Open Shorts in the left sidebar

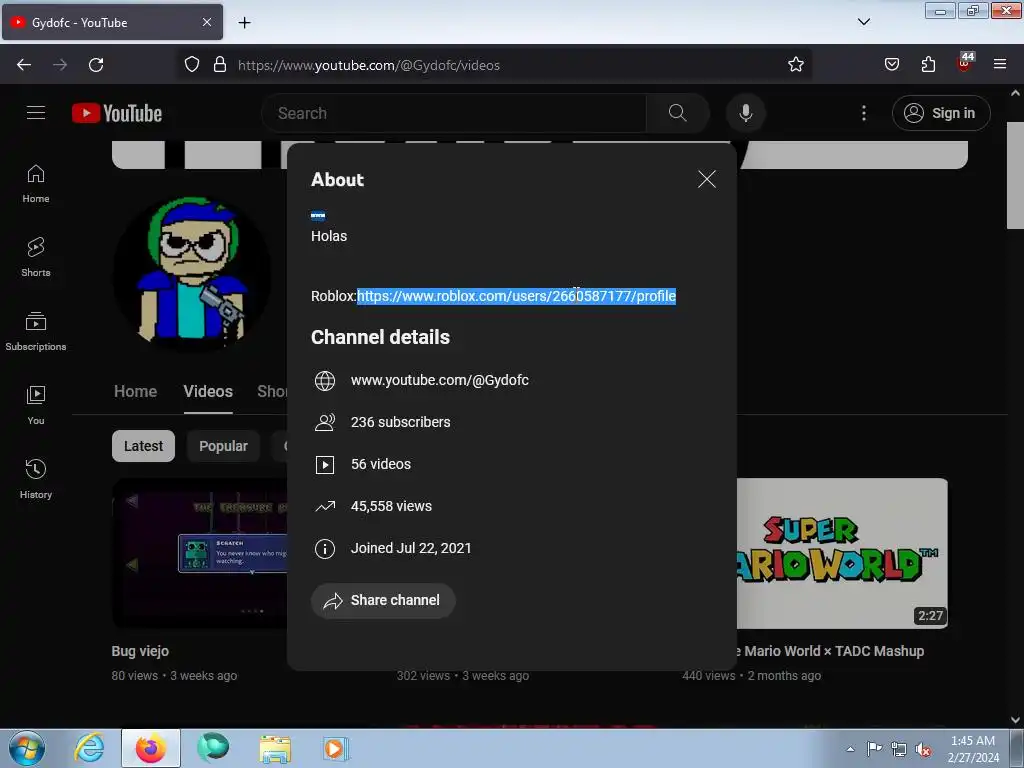tap(36, 257)
